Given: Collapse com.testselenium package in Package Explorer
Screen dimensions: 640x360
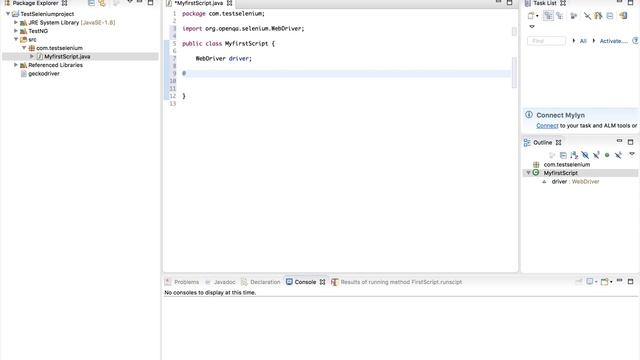Looking at the screenshot, I should pyautogui.click(x=24, y=48).
